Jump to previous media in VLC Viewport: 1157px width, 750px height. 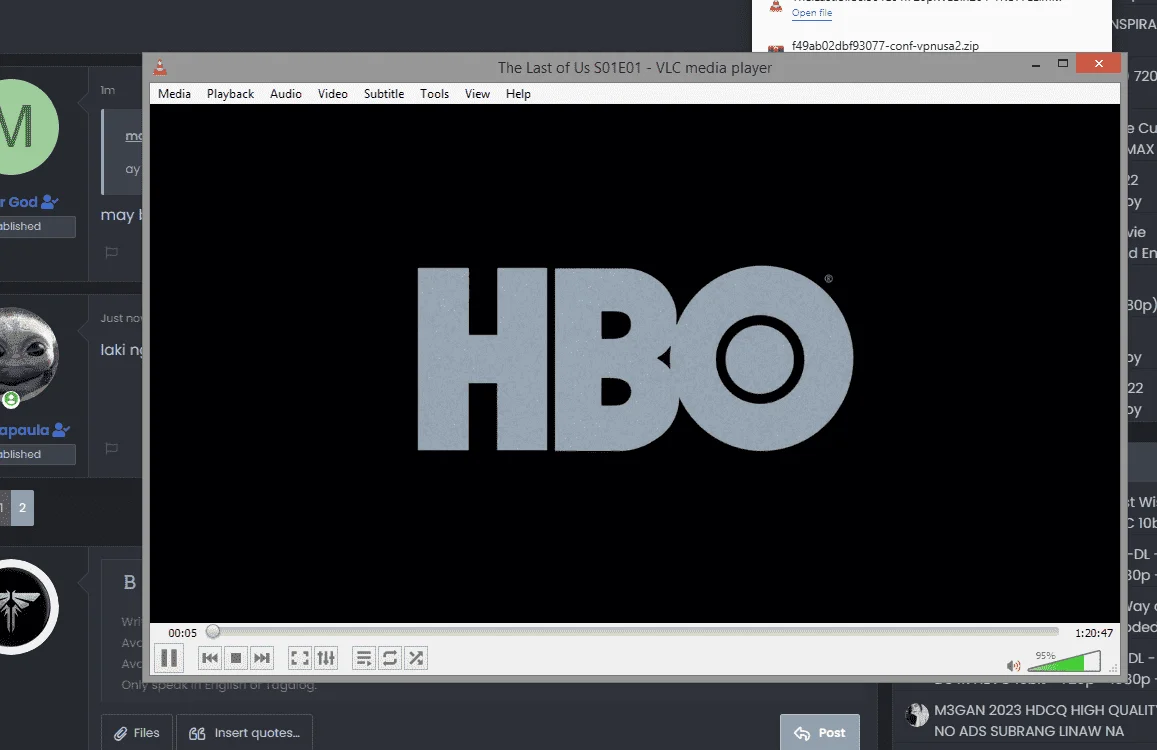pos(210,658)
